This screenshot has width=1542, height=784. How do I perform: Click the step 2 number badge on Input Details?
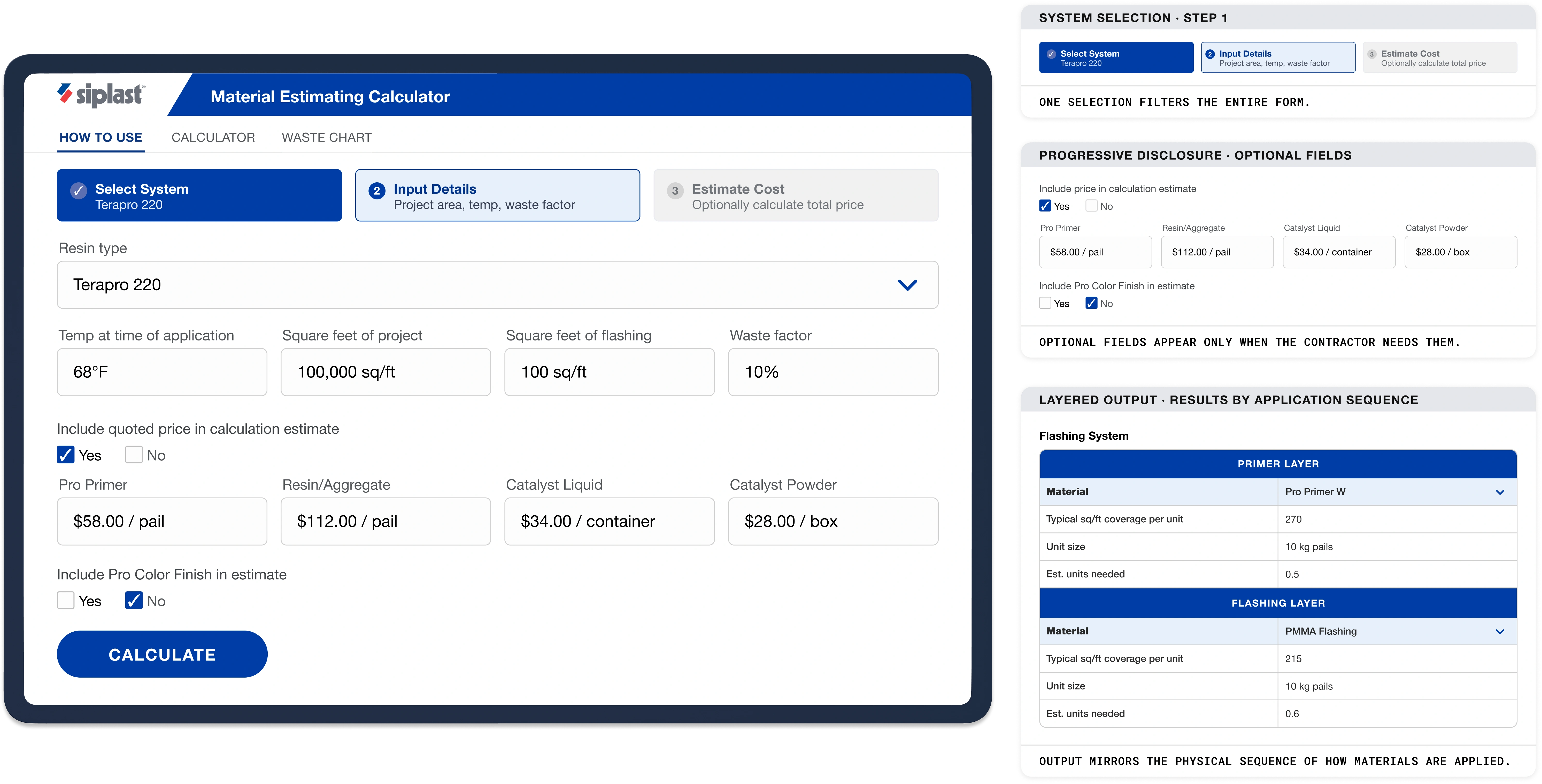pos(376,191)
